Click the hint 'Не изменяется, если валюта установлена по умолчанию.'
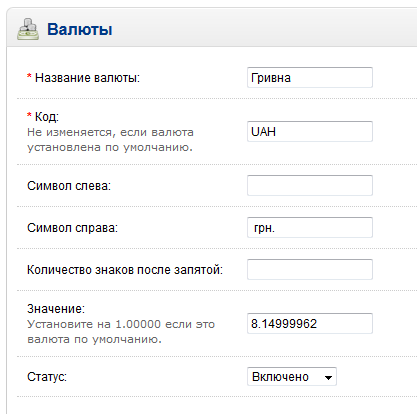 pos(110,140)
